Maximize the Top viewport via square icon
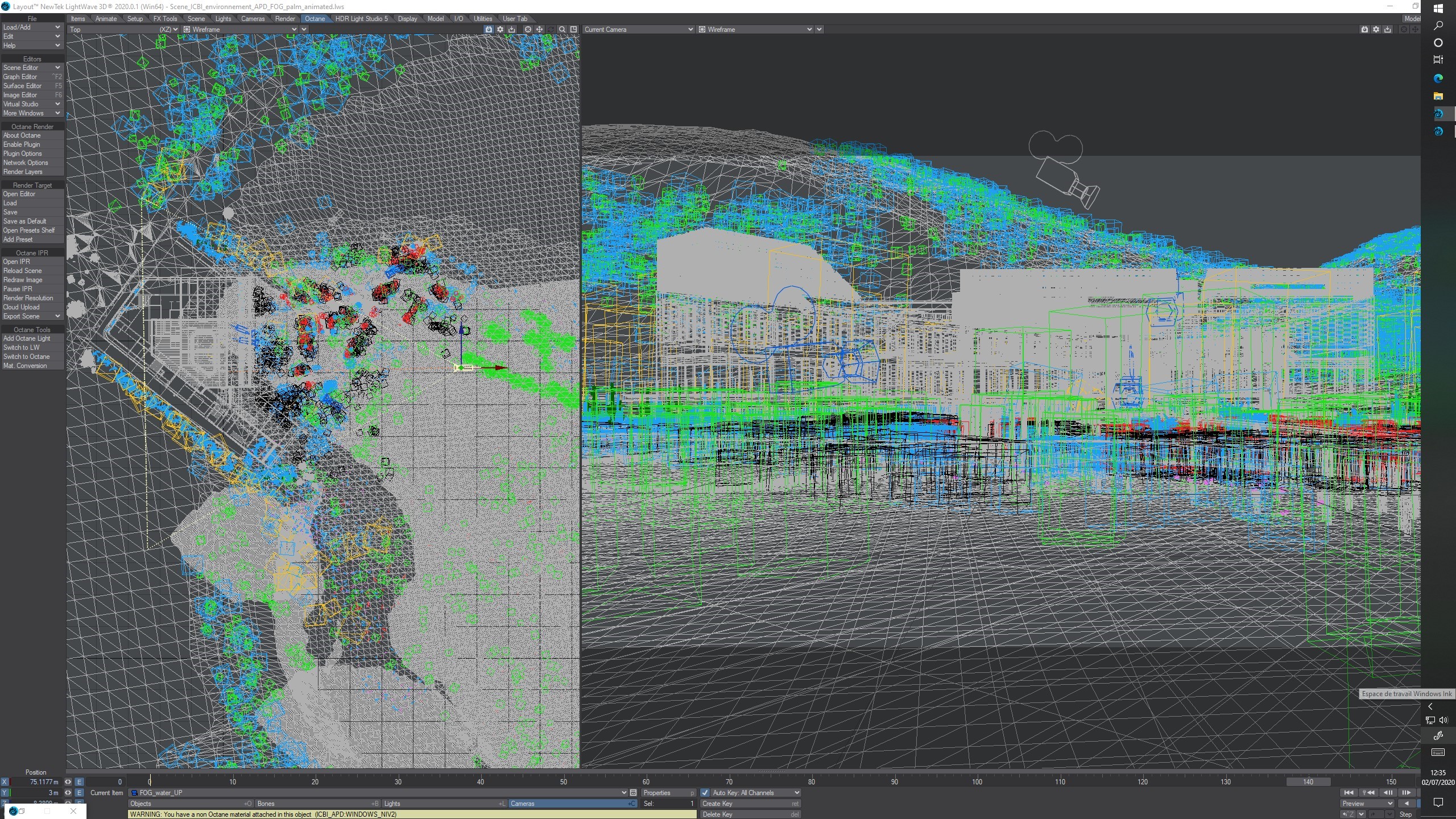 573,30
